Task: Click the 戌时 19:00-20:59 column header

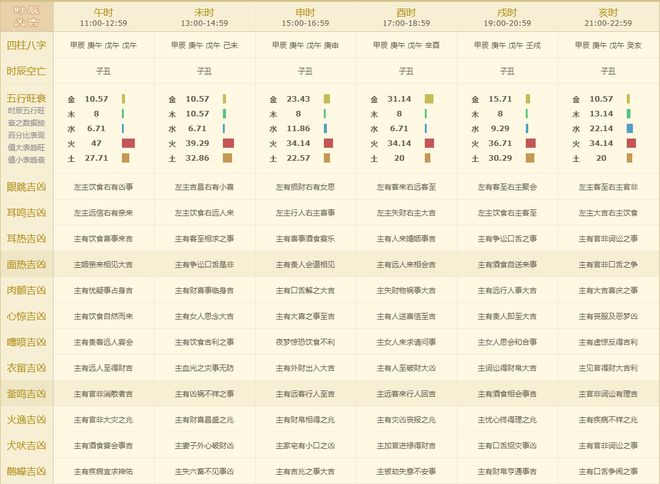Action: (x=507, y=18)
